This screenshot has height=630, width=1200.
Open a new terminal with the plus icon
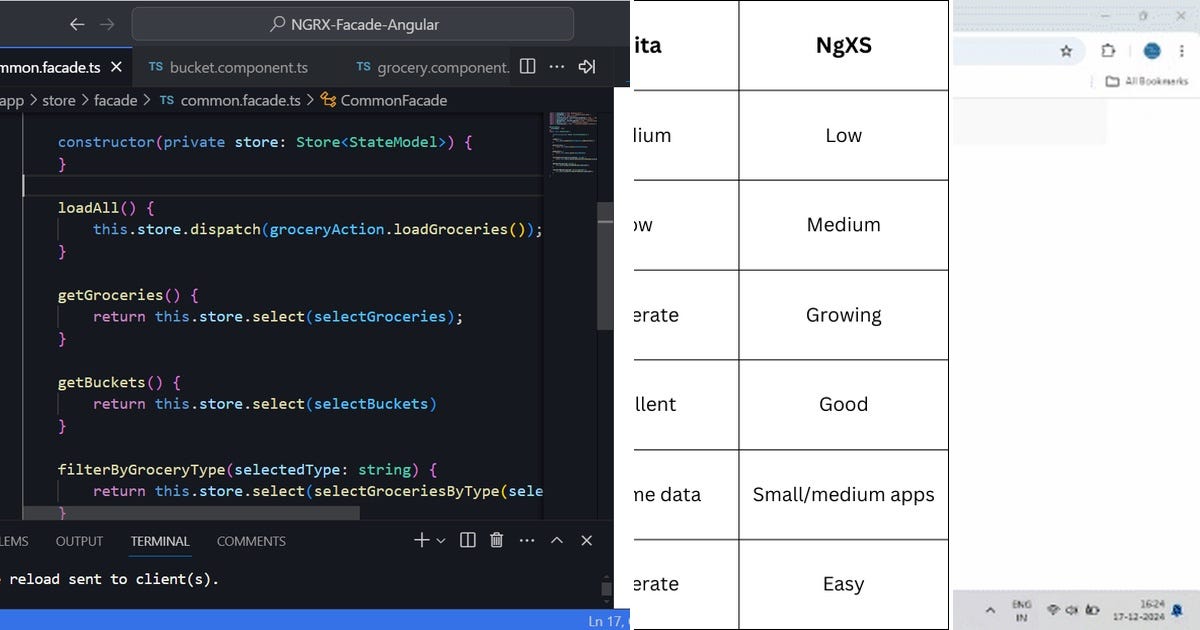click(422, 540)
